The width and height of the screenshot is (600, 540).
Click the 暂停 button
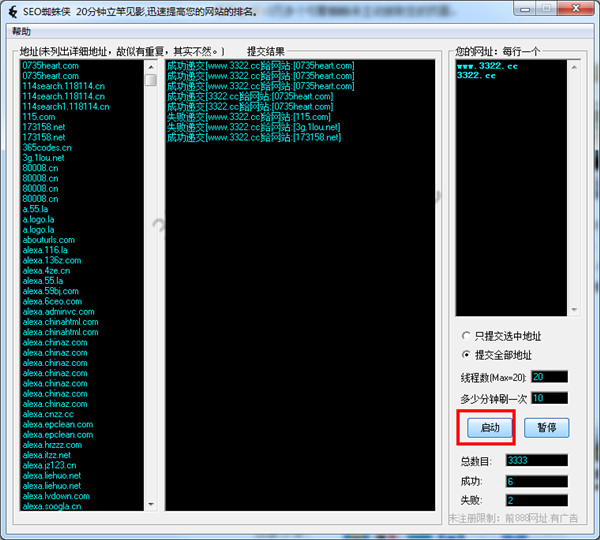click(x=546, y=427)
